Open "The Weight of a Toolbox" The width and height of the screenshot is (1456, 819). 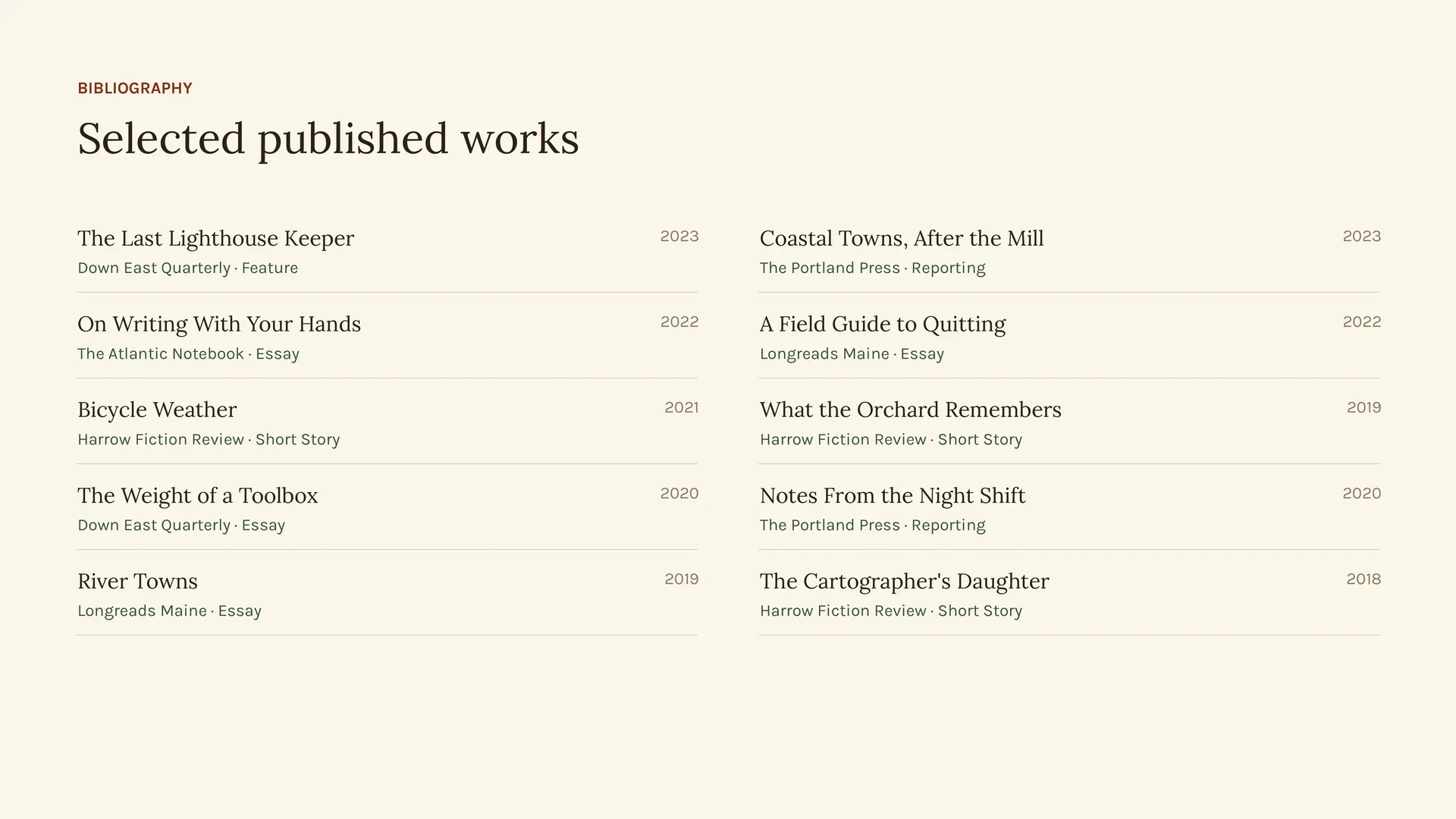[x=198, y=495]
